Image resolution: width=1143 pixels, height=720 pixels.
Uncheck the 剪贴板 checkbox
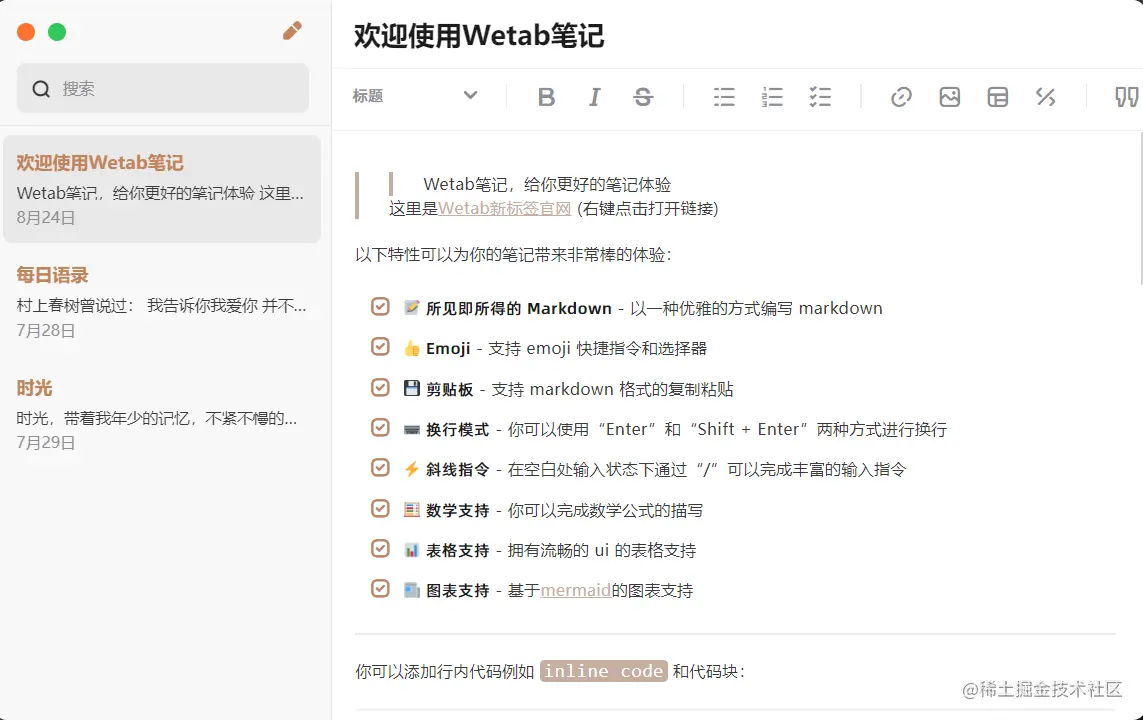pyautogui.click(x=380, y=387)
